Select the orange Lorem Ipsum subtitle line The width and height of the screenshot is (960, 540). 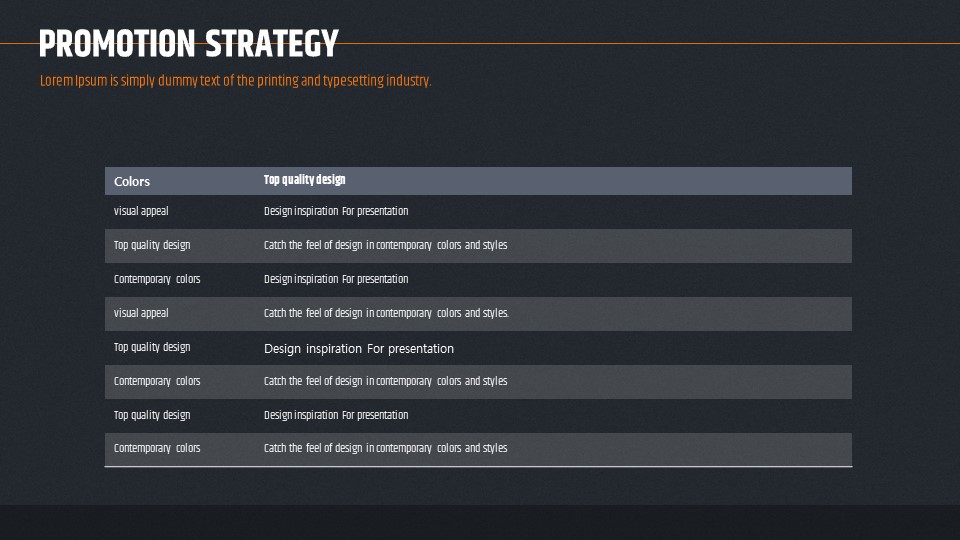click(236, 81)
